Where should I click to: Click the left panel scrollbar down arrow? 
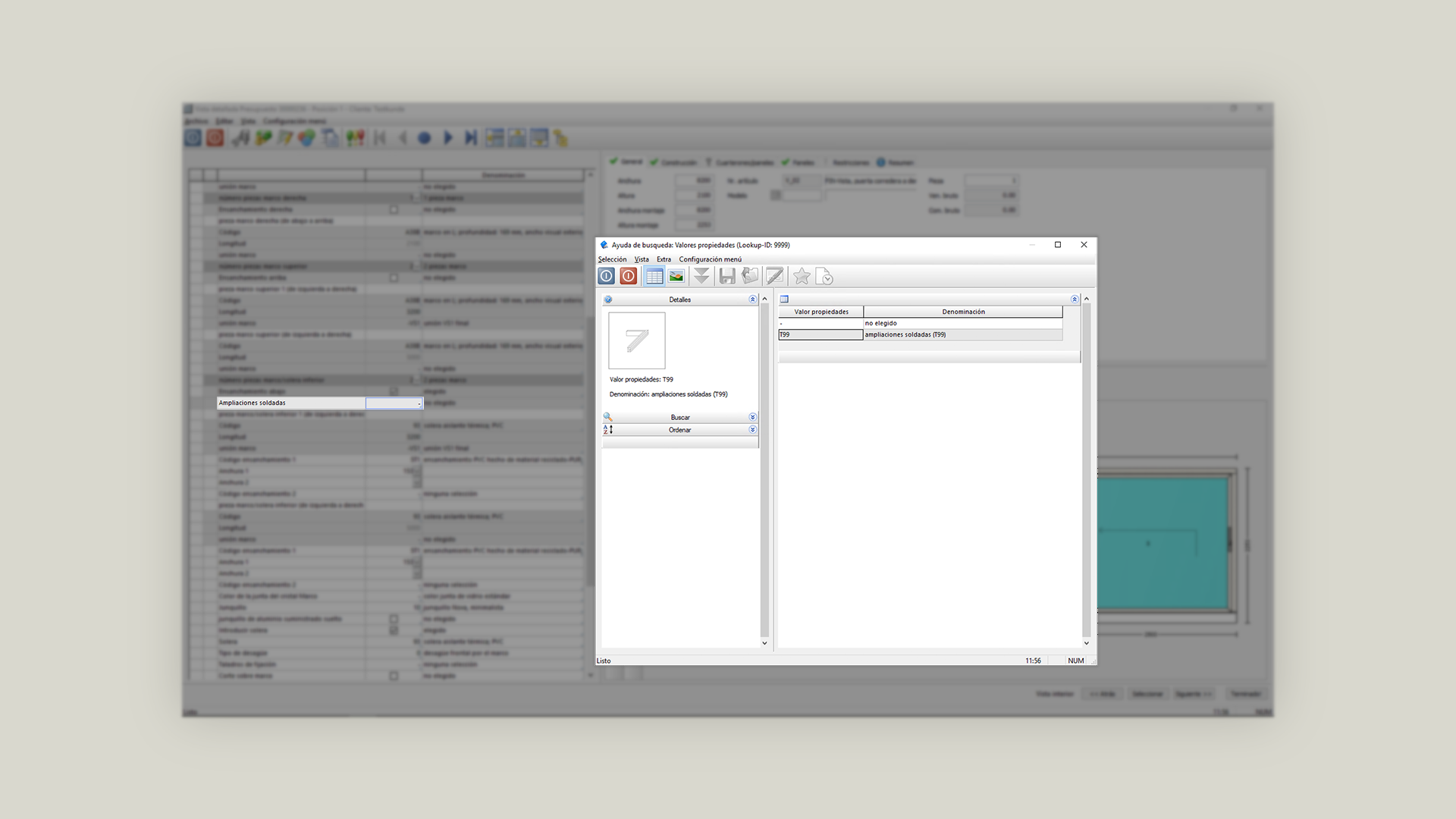[x=764, y=643]
